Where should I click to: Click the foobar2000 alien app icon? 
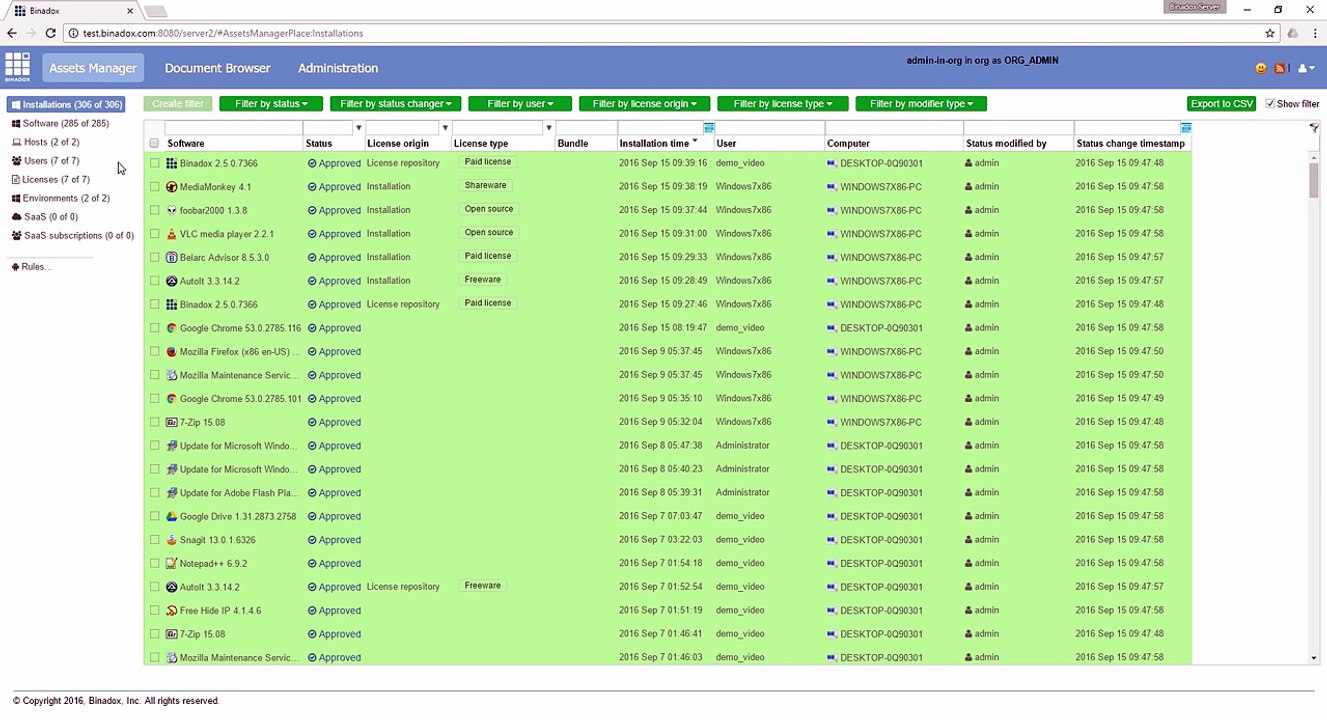(172, 210)
